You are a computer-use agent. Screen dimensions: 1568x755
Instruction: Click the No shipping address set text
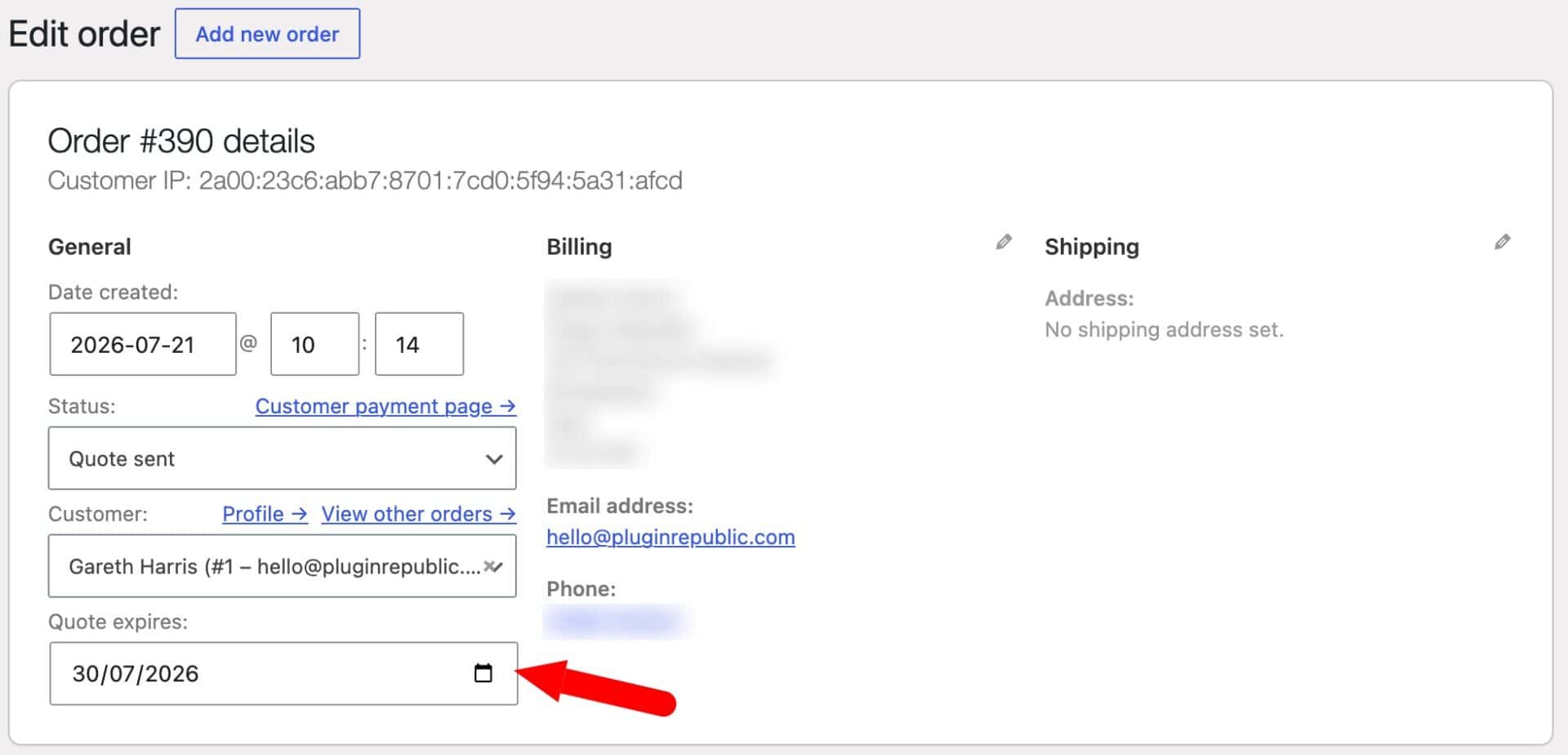pyautogui.click(x=1164, y=329)
